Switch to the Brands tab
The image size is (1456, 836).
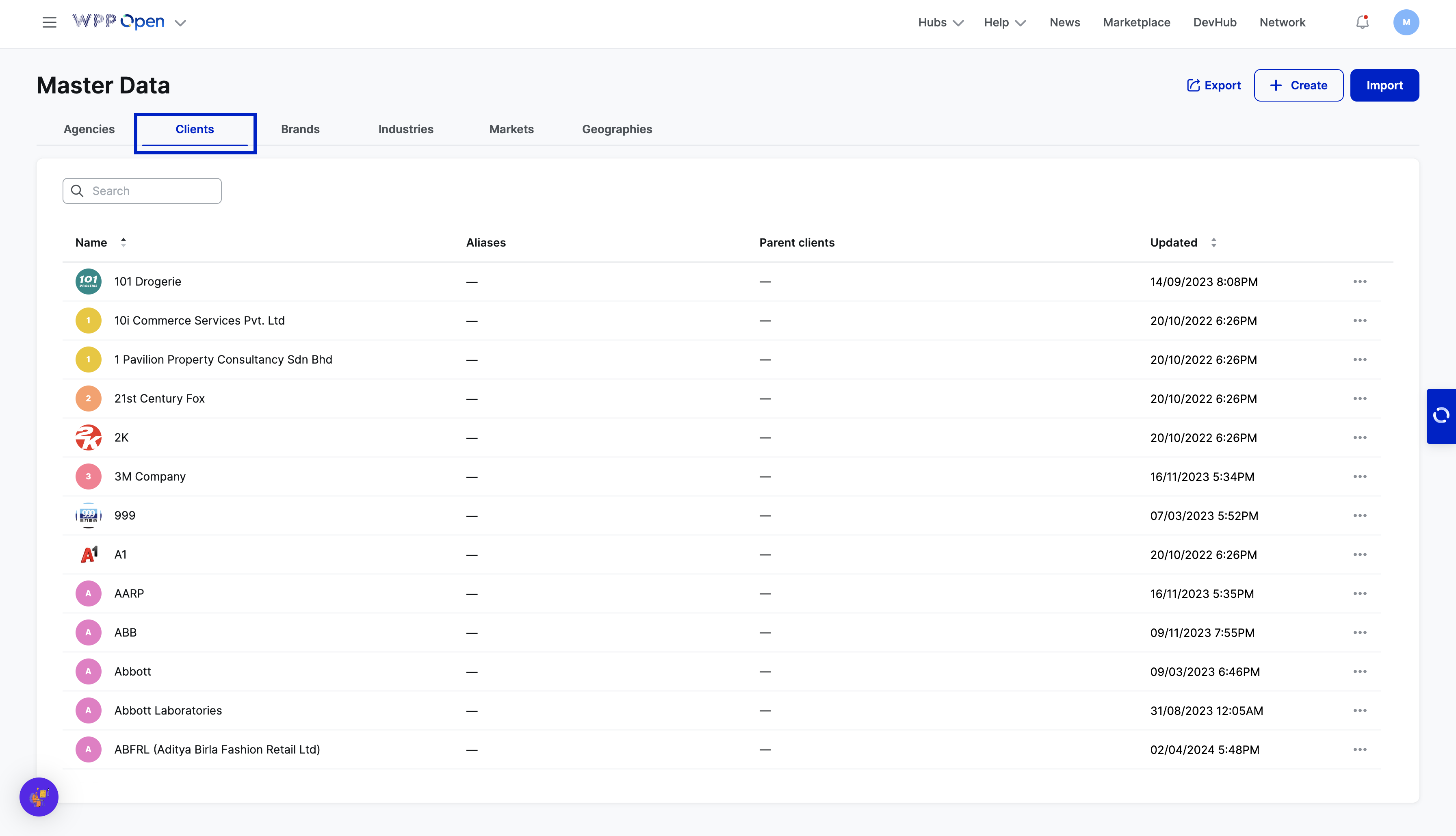pyautogui.click(x=300, y=129)
